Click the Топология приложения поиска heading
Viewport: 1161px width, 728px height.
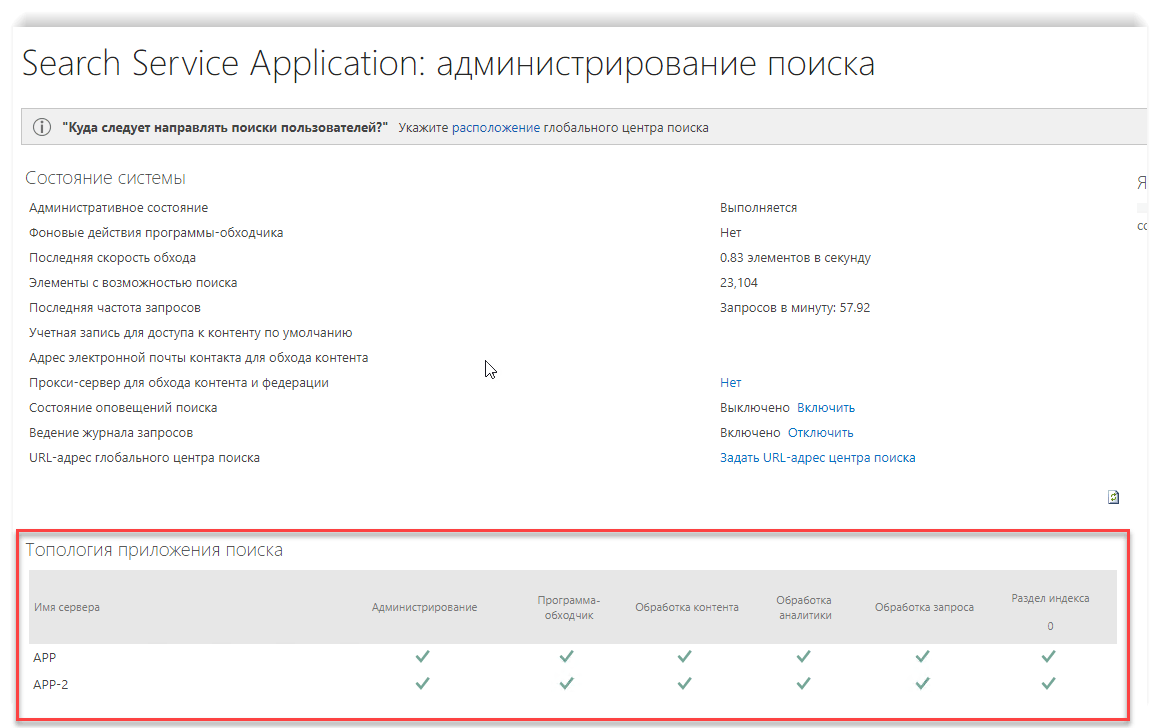coord(154,550)
